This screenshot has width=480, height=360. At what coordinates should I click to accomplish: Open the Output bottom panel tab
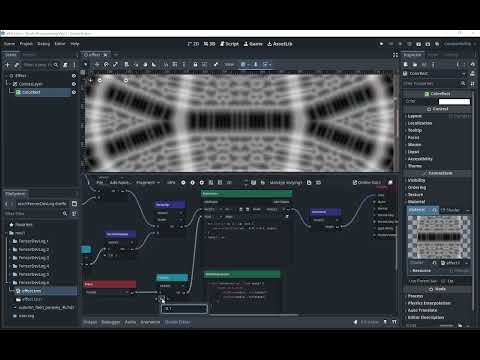[90, 322]
